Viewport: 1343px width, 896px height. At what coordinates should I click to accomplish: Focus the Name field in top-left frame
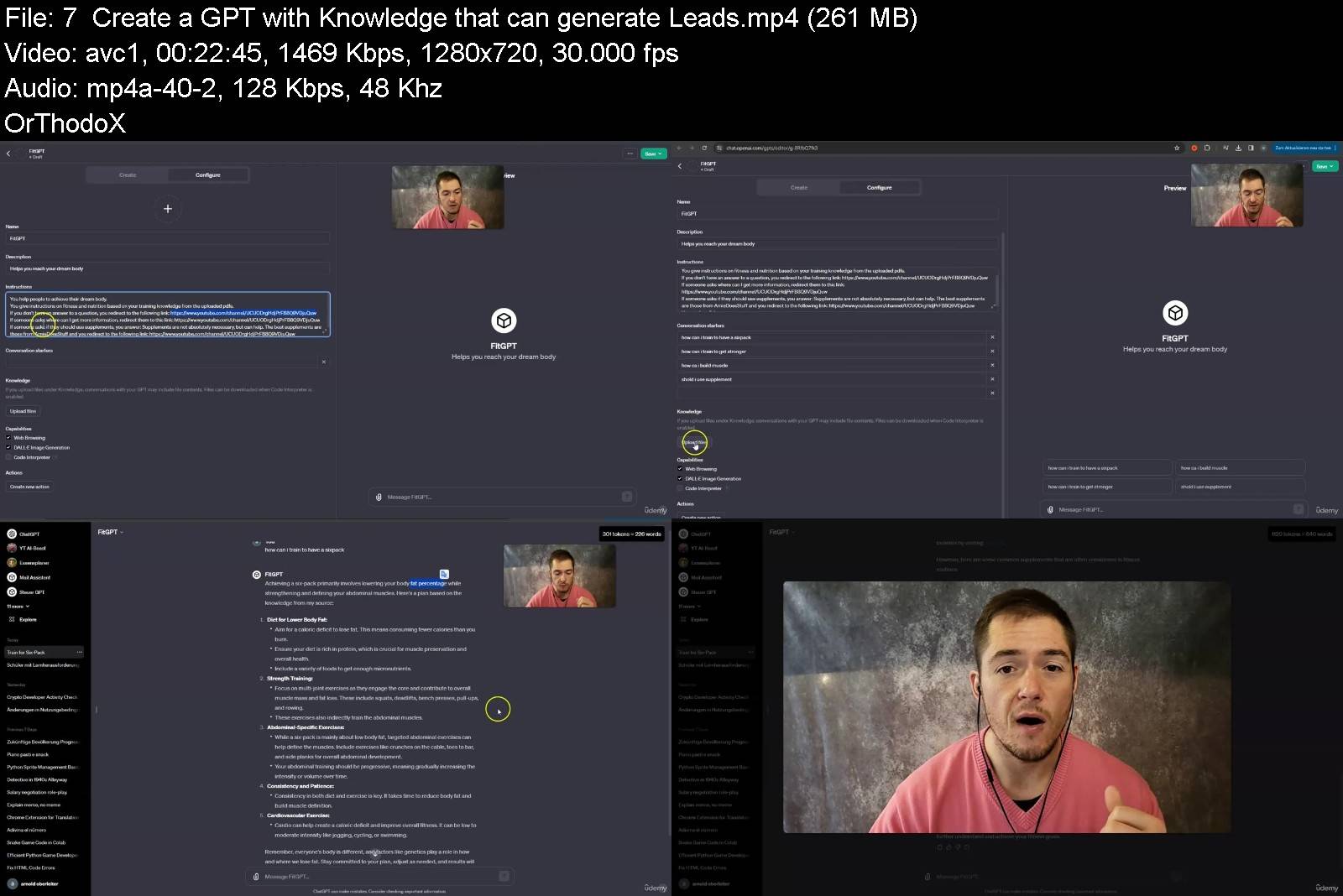tap(168, 239)
